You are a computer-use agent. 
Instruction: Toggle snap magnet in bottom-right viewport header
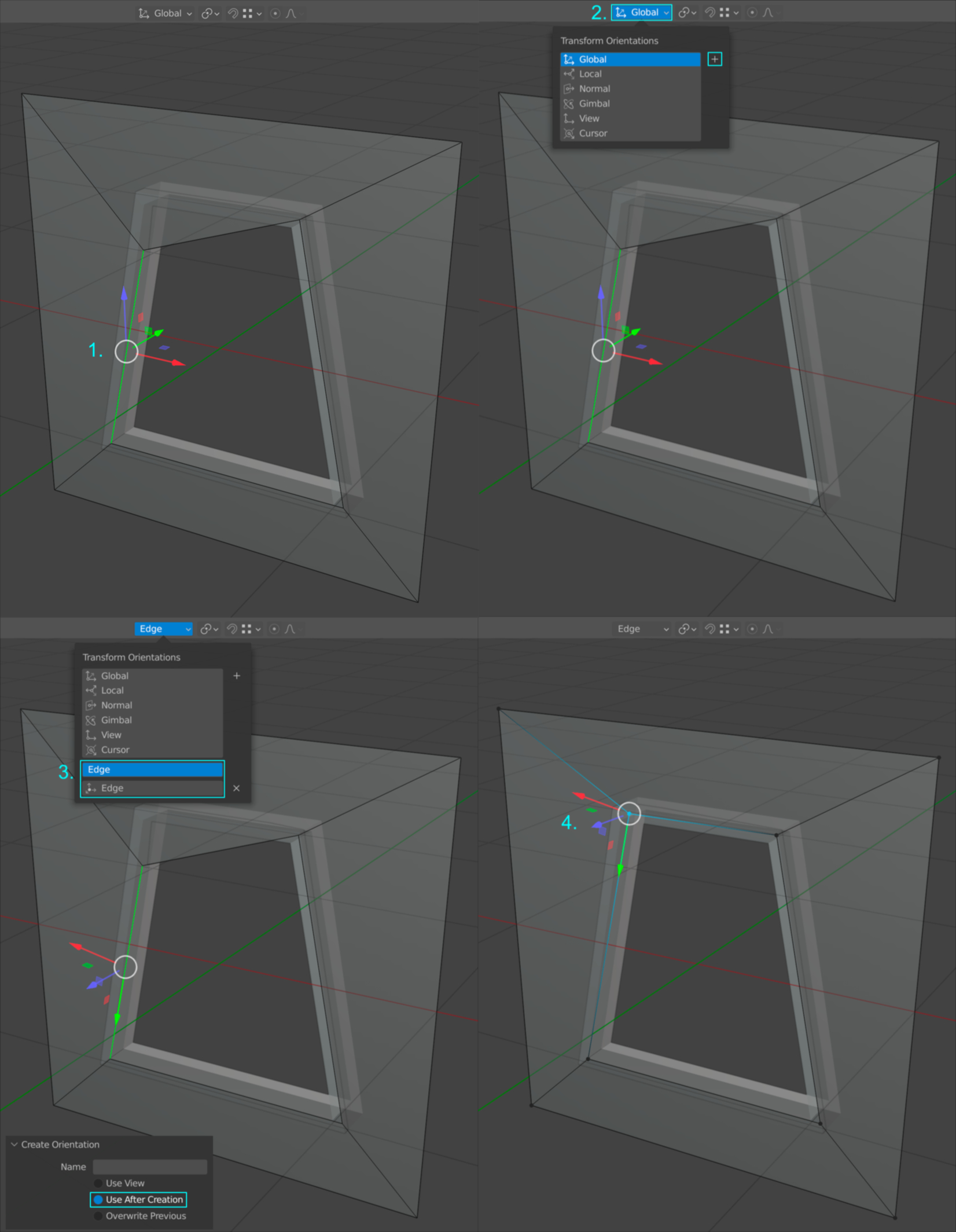[710, 629]
